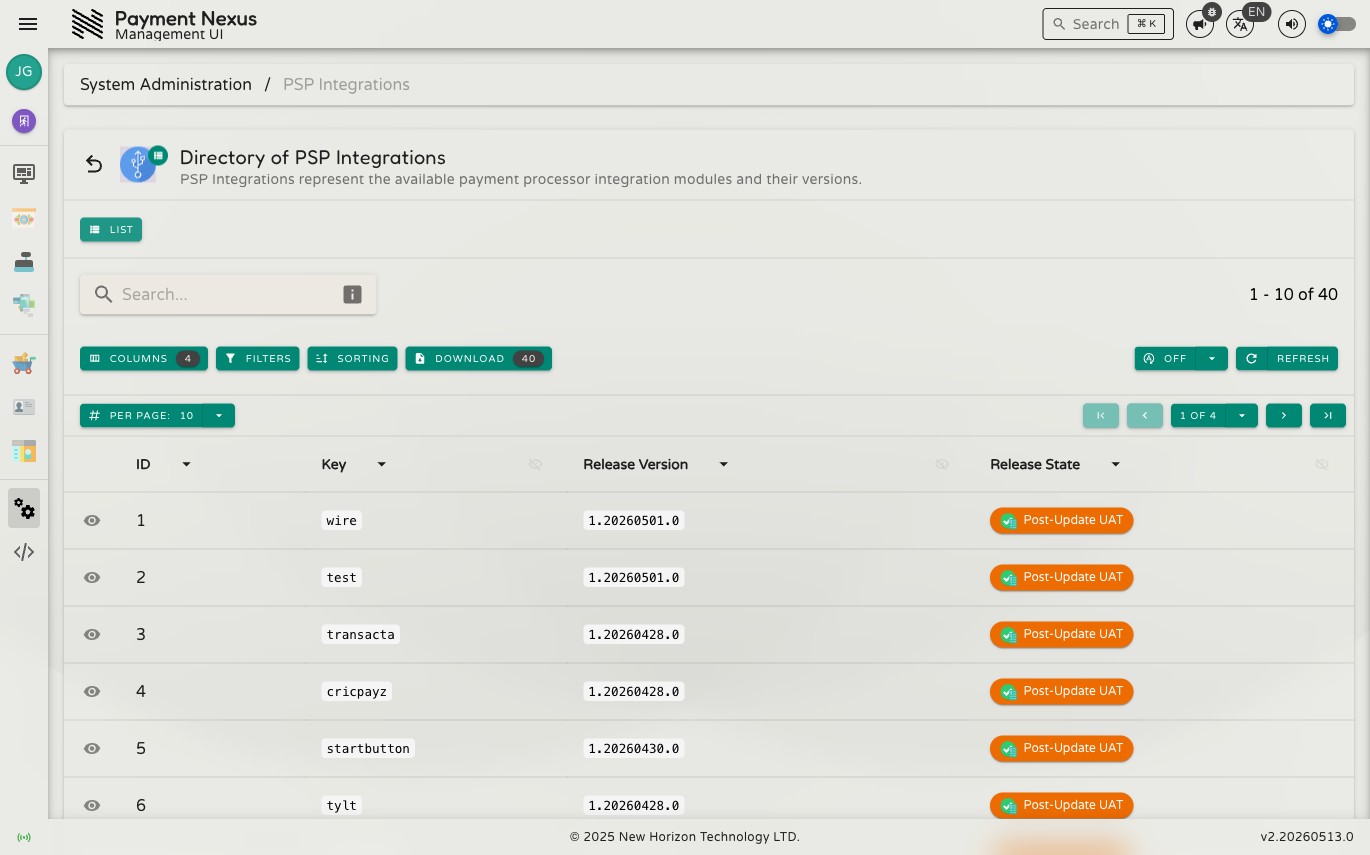Click the v2.20260513.0 version text
The height and width of the screenshot is (855, 1370).
click(1307, 837)
